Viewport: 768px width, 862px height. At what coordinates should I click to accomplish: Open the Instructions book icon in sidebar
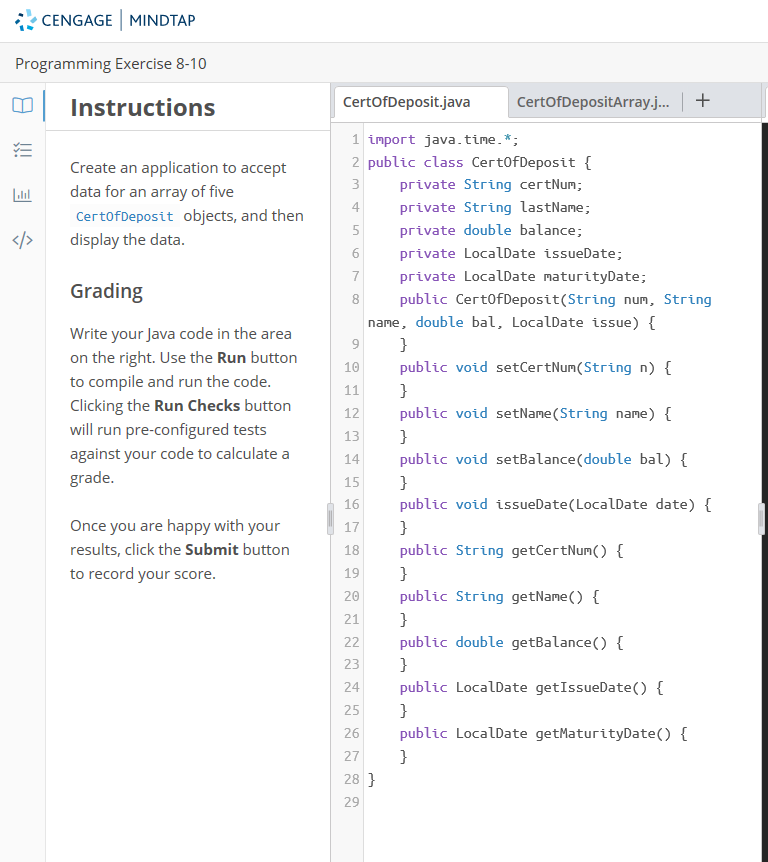(x=23, y=105)
